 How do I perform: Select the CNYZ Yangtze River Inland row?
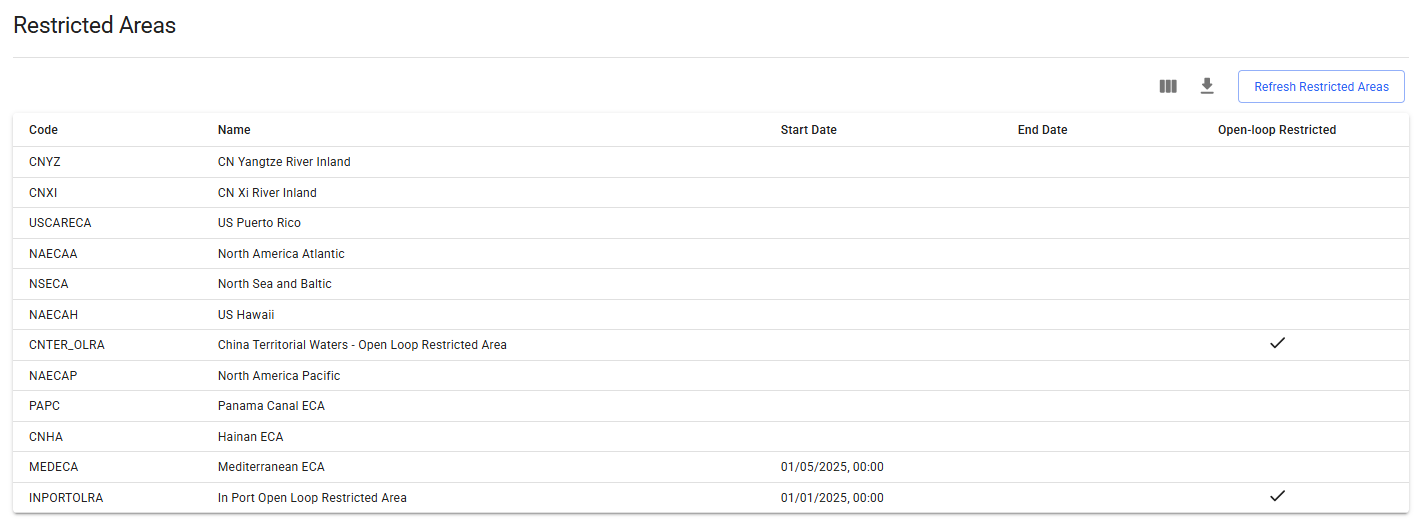click(284, 162)
